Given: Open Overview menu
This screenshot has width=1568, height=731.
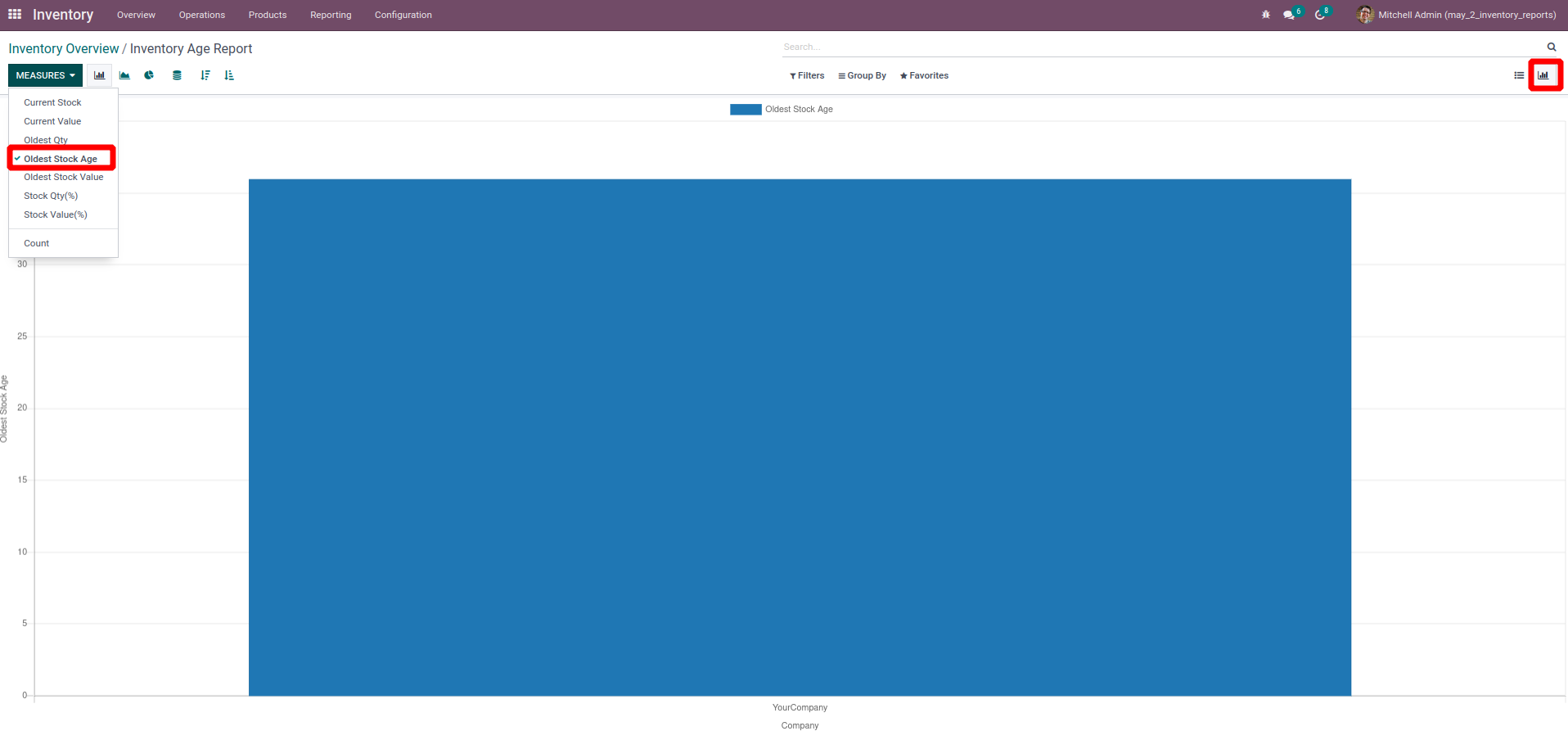Looking at the screenshot, I should (x=136, y=15).
